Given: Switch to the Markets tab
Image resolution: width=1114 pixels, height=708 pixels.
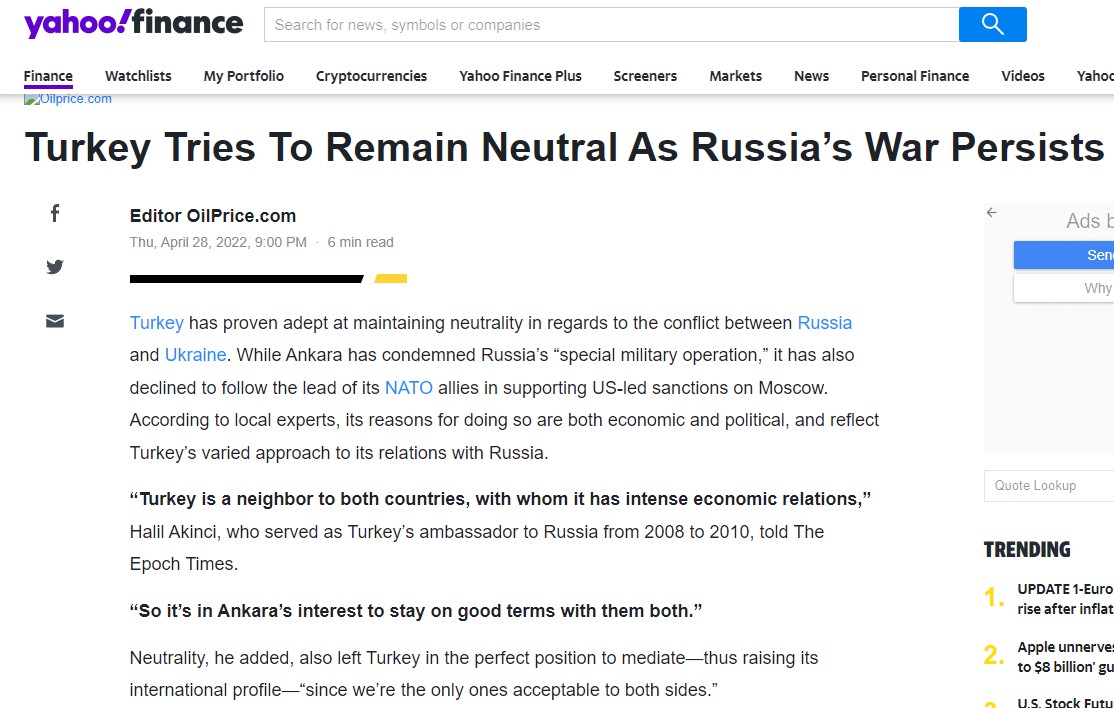Looking at the screenshot, I should (x=735, y=76).
